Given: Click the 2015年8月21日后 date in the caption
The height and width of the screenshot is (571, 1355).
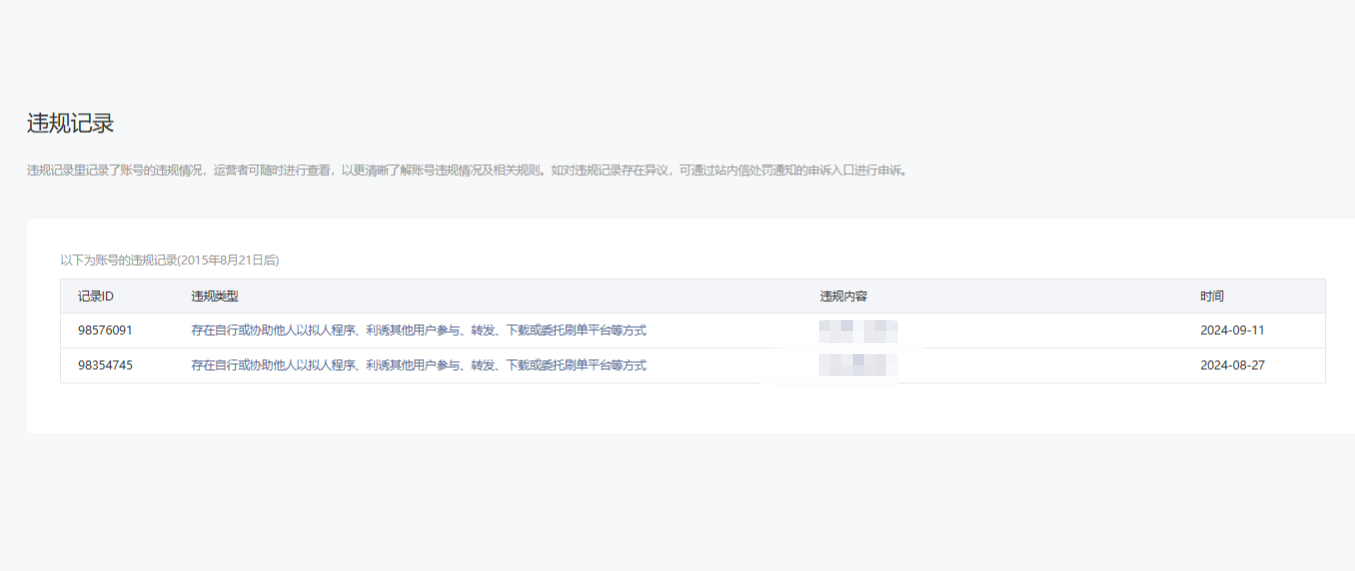Looking at the screenshot, I should click(x=228, y=260).
